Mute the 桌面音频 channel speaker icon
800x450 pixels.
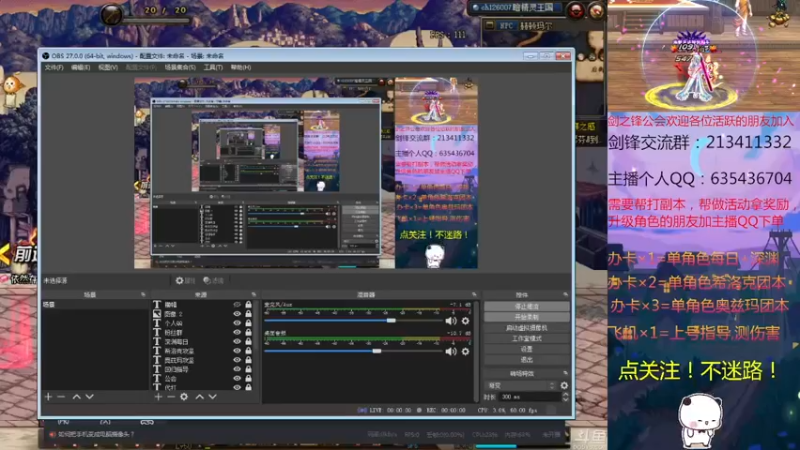coord(451,351)
